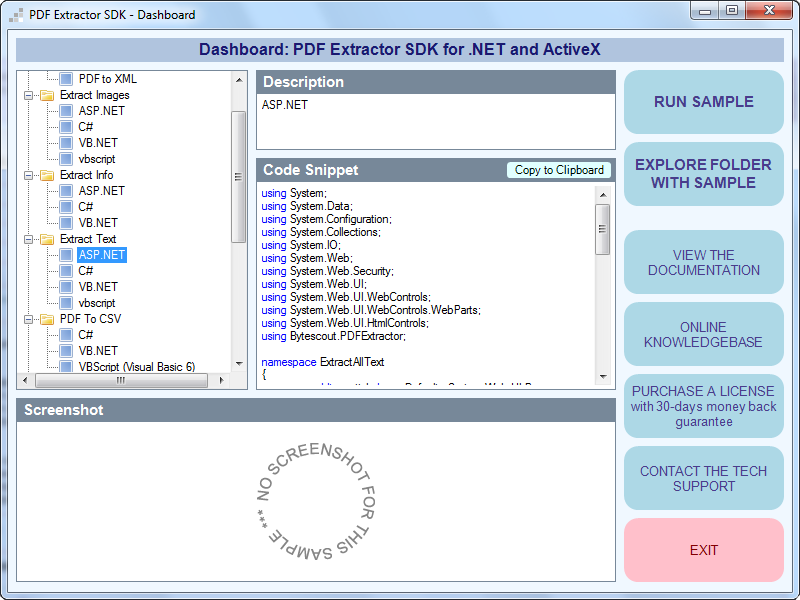This screenshot has height=600, width=800.
Task: Select the ASP.NET icon under Extract Info
Action: pos(66,191)
